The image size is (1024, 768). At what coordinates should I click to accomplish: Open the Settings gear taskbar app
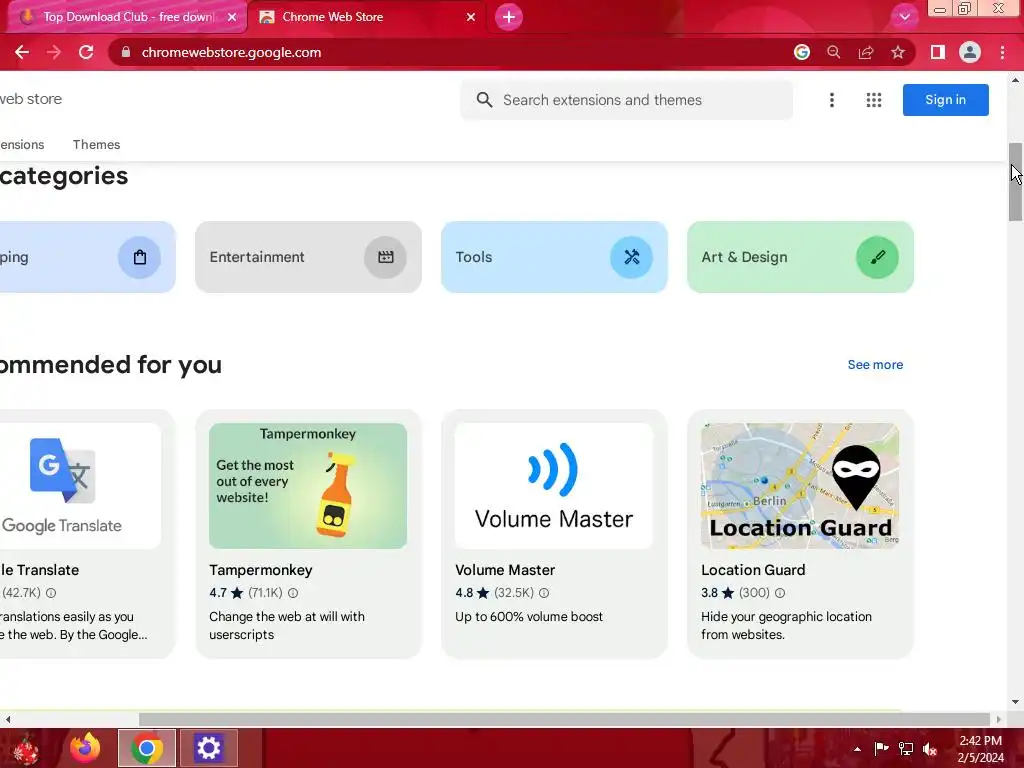point(208,748)
